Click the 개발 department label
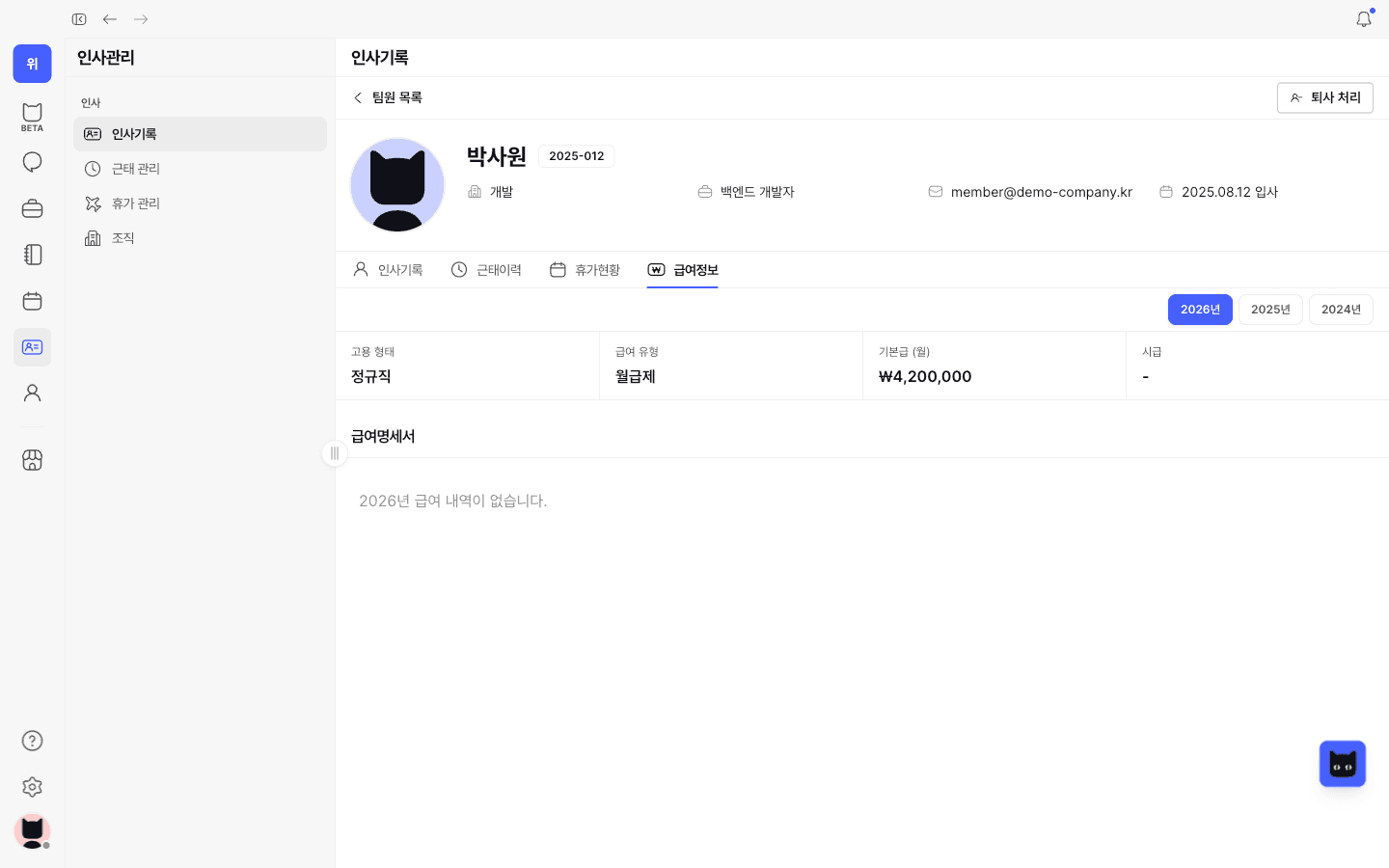This screenshot has height=868, width=1389. [x=502, y=192]
